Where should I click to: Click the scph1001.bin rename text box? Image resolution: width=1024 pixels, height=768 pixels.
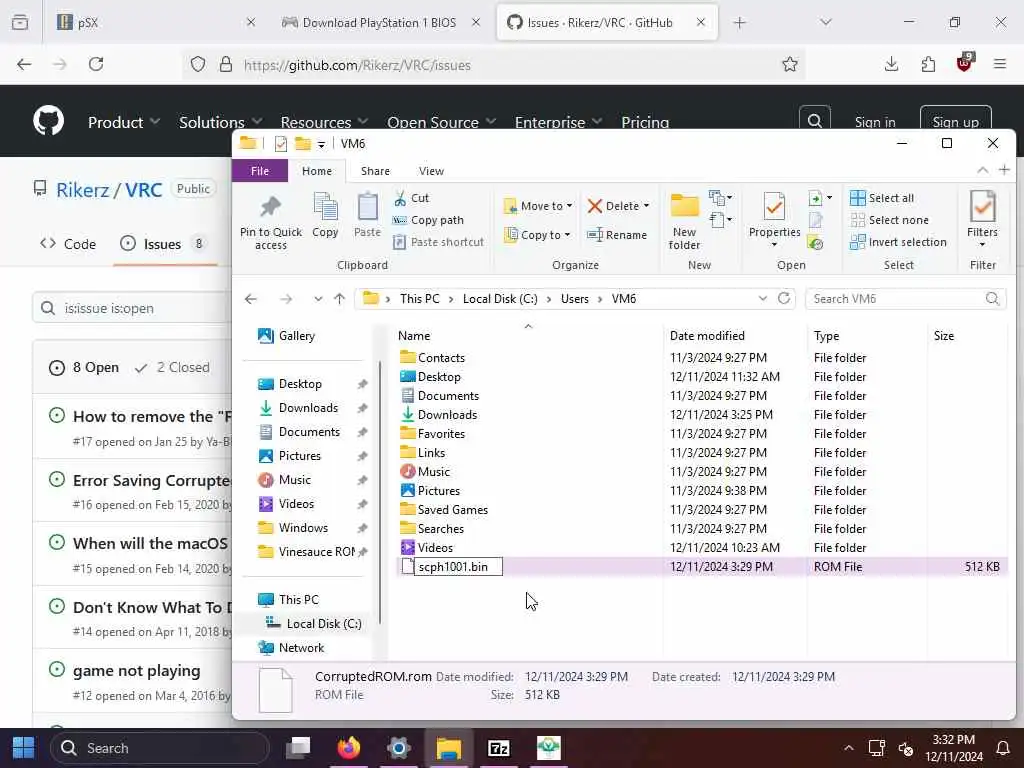coord(458,567)
